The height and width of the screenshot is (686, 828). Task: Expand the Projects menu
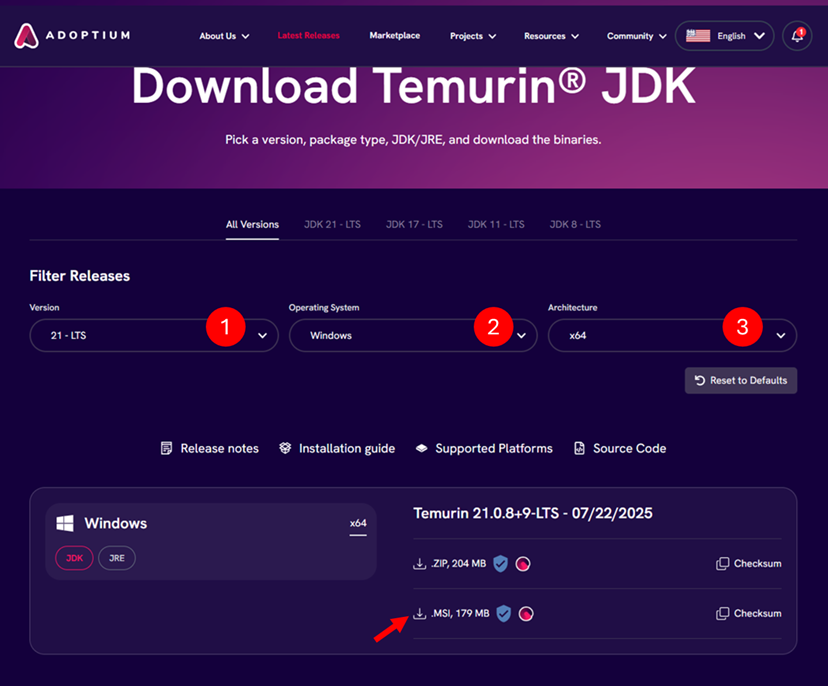pyautogui.click(x=473, y=36)
